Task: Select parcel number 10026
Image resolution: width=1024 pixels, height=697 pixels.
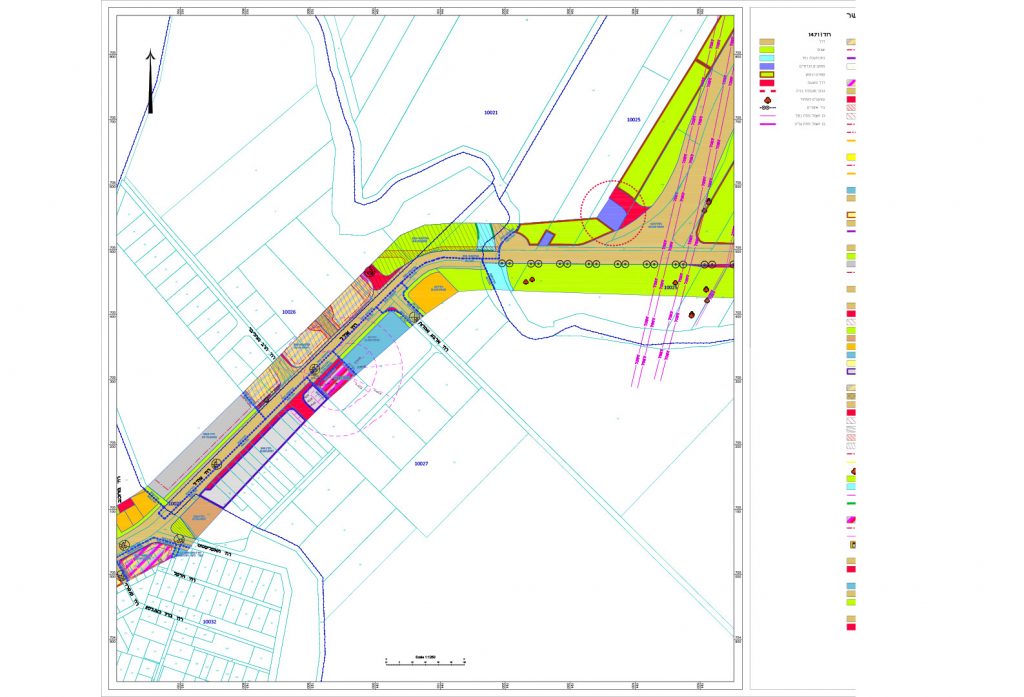Action: [x=289, y=312]
